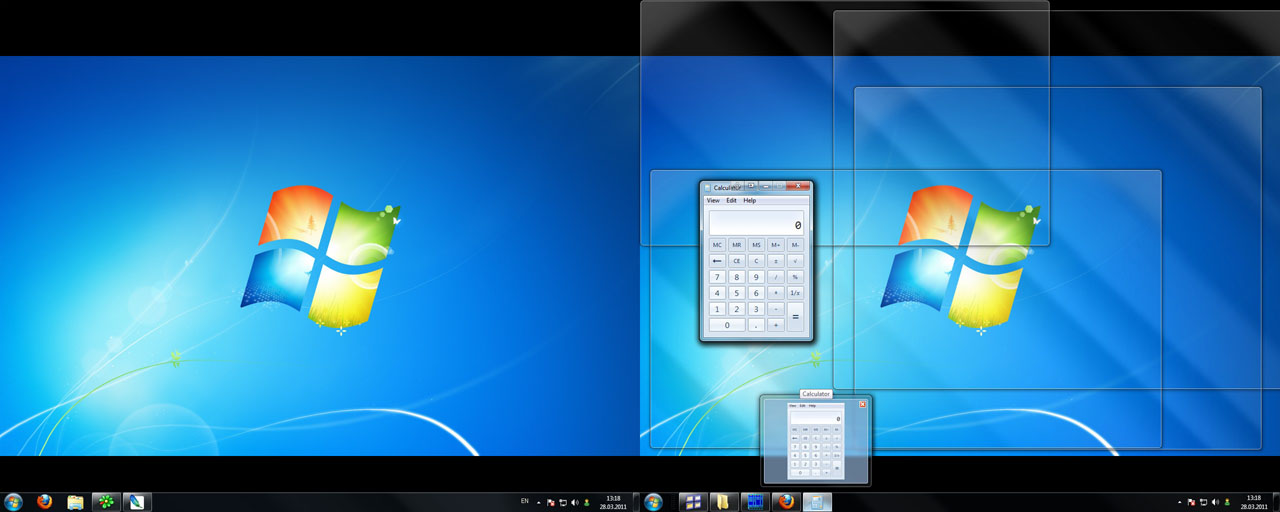The height and width of the screenshot is (512, 1280).
Task: Click the CE clear entry button
Action: [x=737, y=261]
